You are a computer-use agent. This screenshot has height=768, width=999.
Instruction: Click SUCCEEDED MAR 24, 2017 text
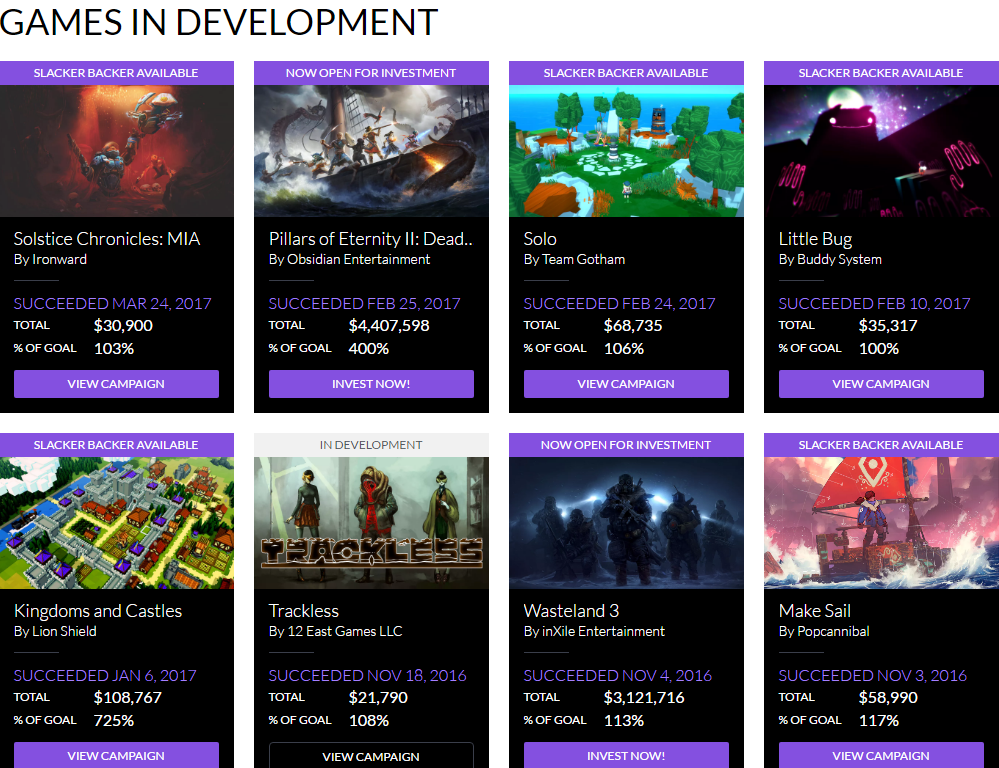113,303
